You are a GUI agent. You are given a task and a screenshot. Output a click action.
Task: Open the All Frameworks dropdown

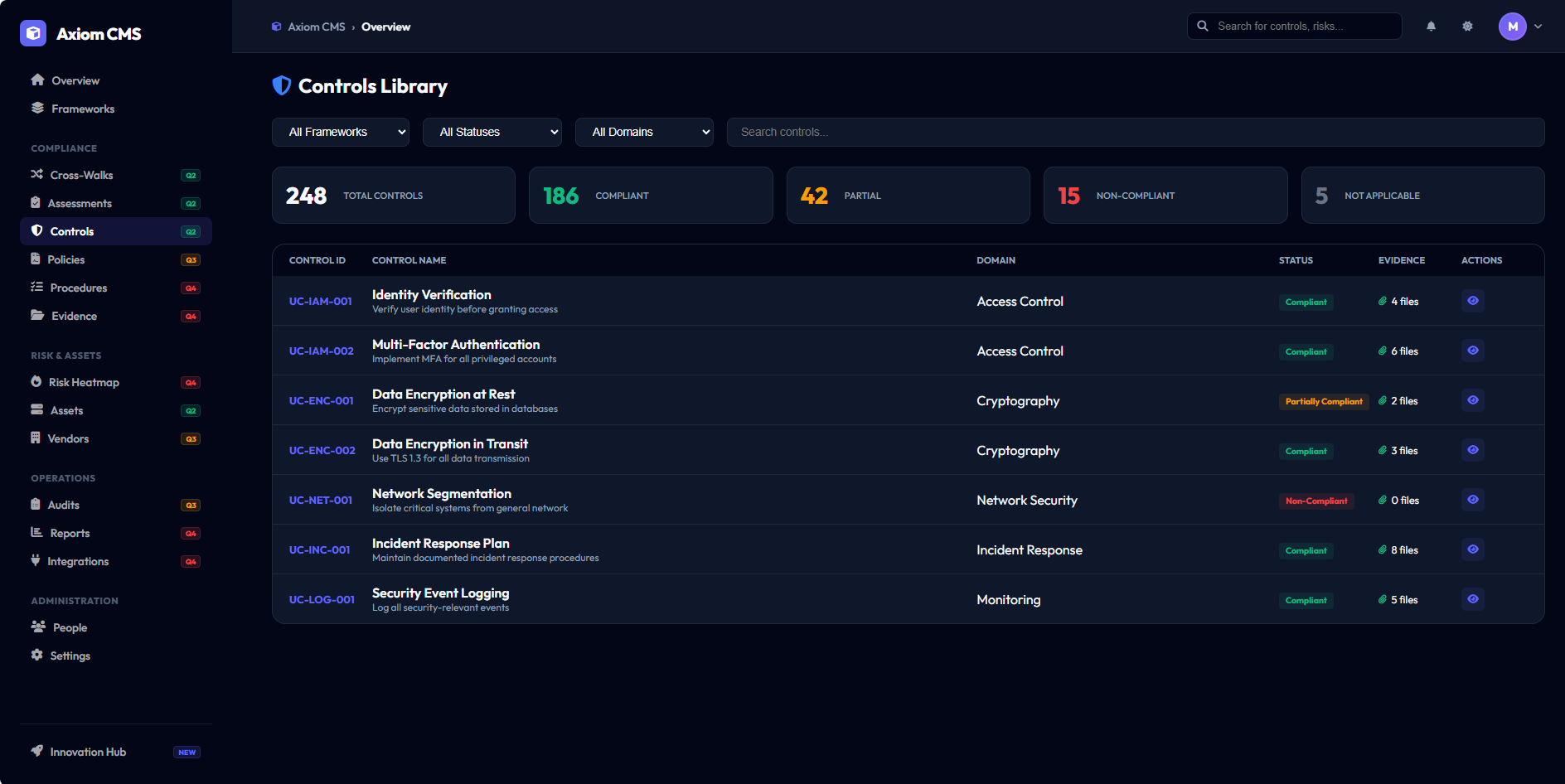340,131
